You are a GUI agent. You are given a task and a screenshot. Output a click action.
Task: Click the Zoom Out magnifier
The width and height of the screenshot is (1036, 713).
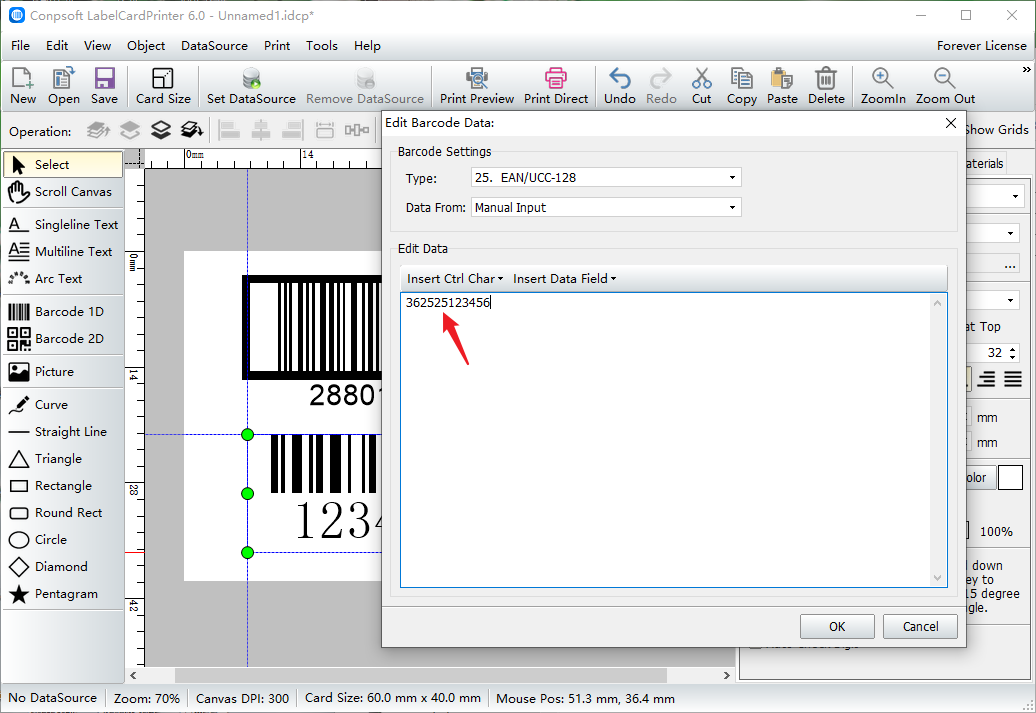945,86
